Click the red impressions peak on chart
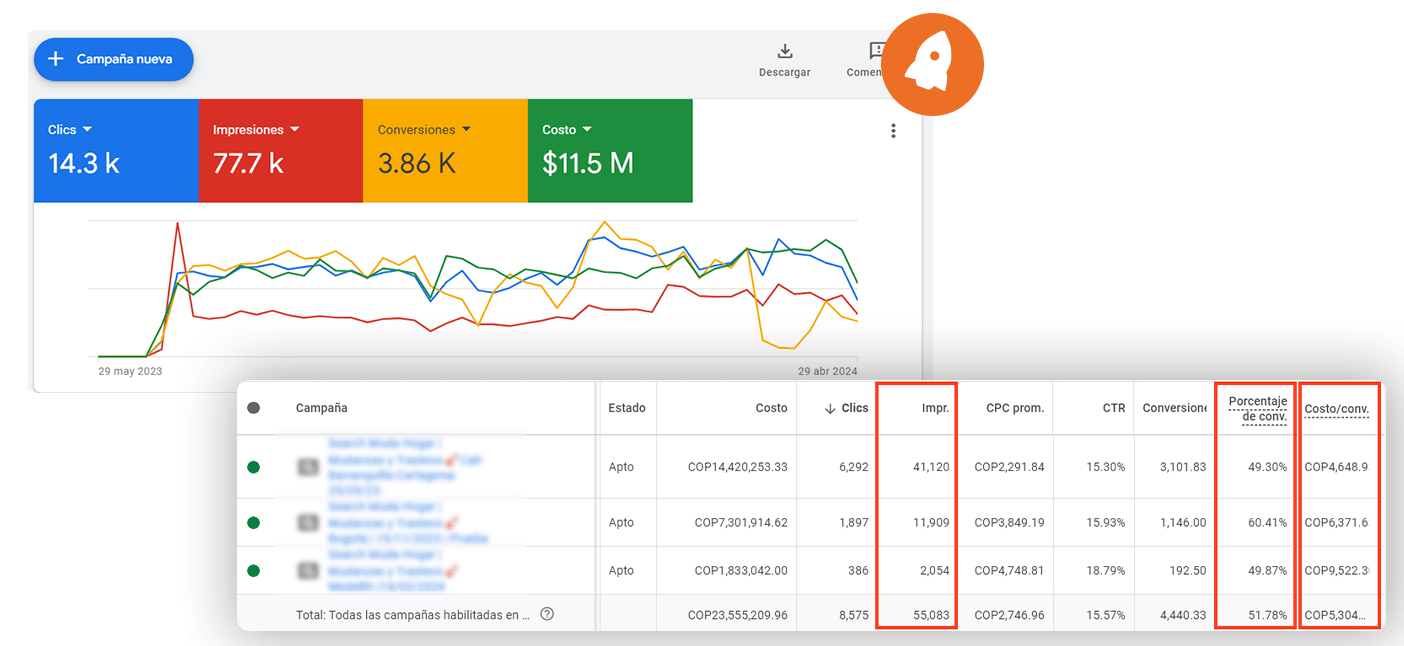 pos(177,224)
